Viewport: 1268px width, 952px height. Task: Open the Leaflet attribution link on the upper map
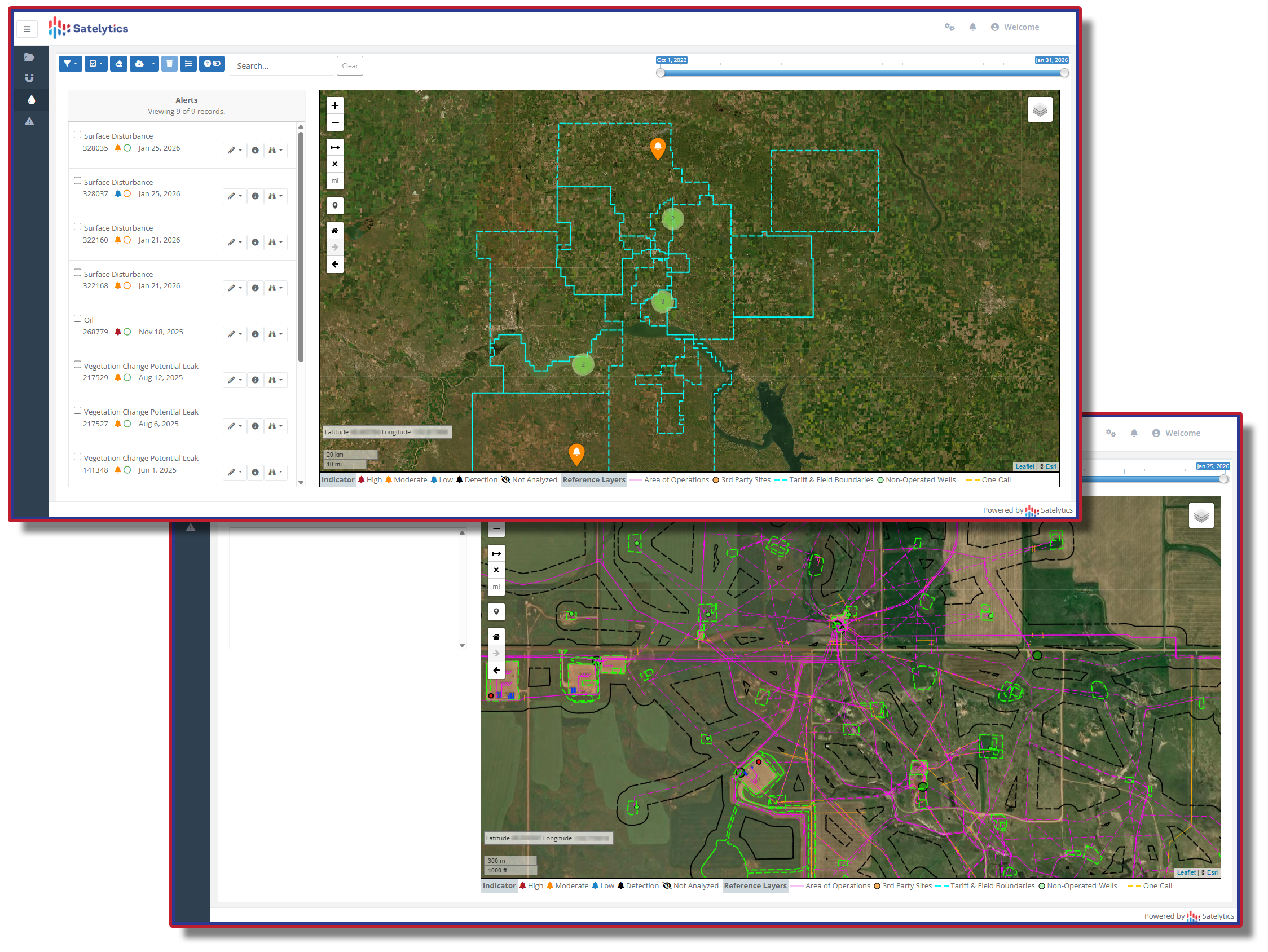[x=1024, y=466]
